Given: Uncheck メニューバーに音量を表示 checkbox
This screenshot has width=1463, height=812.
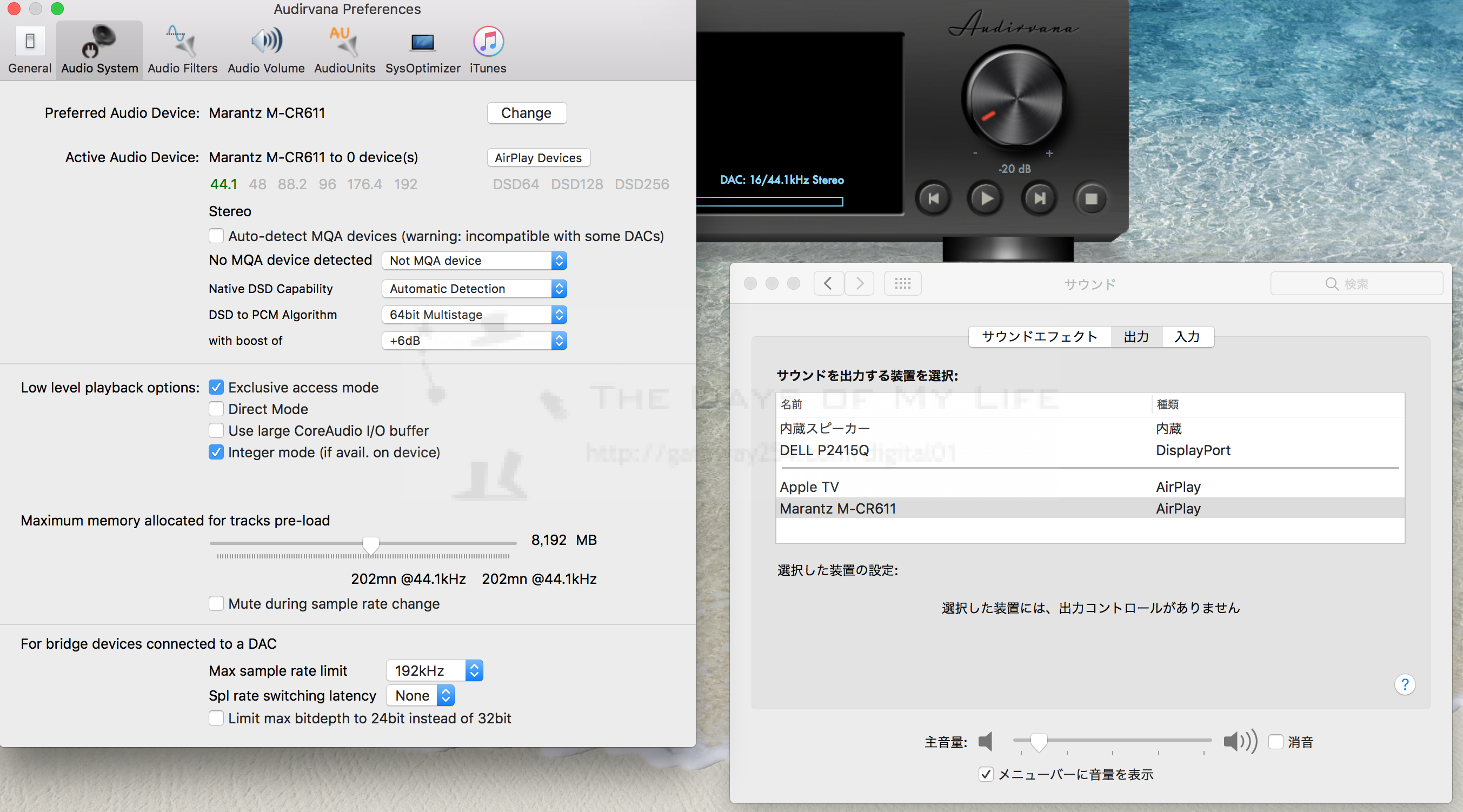Looking at the screenshot, I should pyautogui.click(x=986, y=774).
